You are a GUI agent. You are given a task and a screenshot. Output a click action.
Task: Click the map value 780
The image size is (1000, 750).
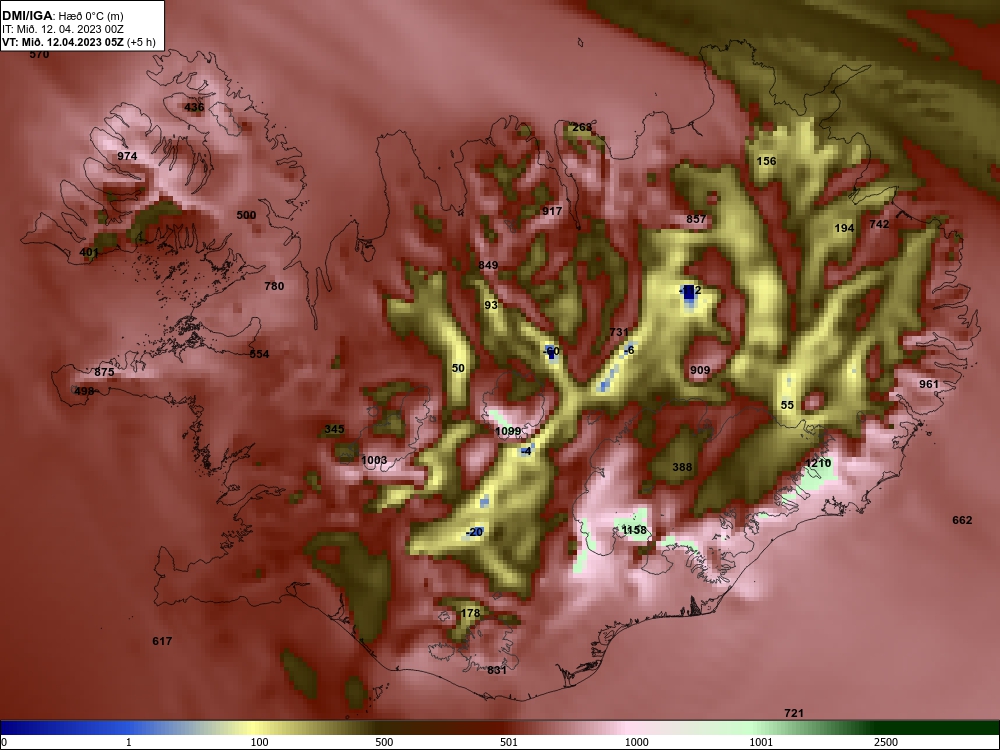tap(274, 286)
